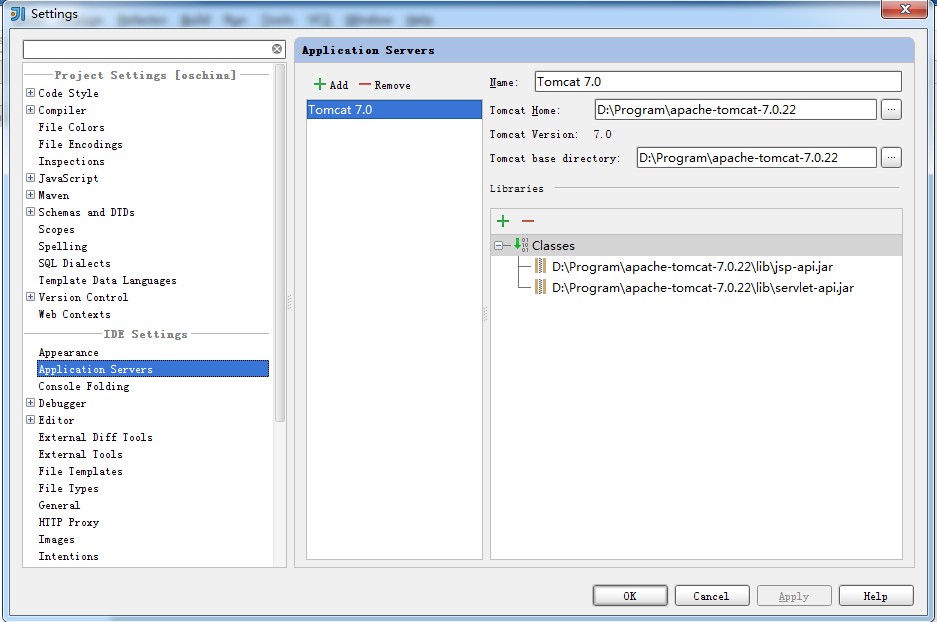The image size is (937, 622).
Task: Add a new application server
Action: (x=331, y=85)
